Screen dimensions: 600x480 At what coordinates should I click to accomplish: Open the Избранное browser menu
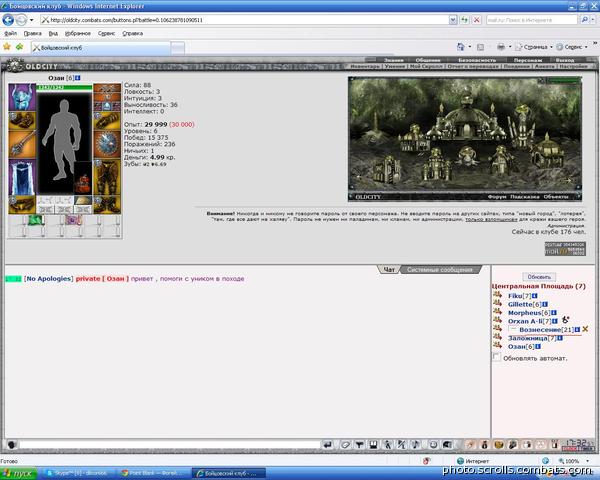[x=78, y=34]
